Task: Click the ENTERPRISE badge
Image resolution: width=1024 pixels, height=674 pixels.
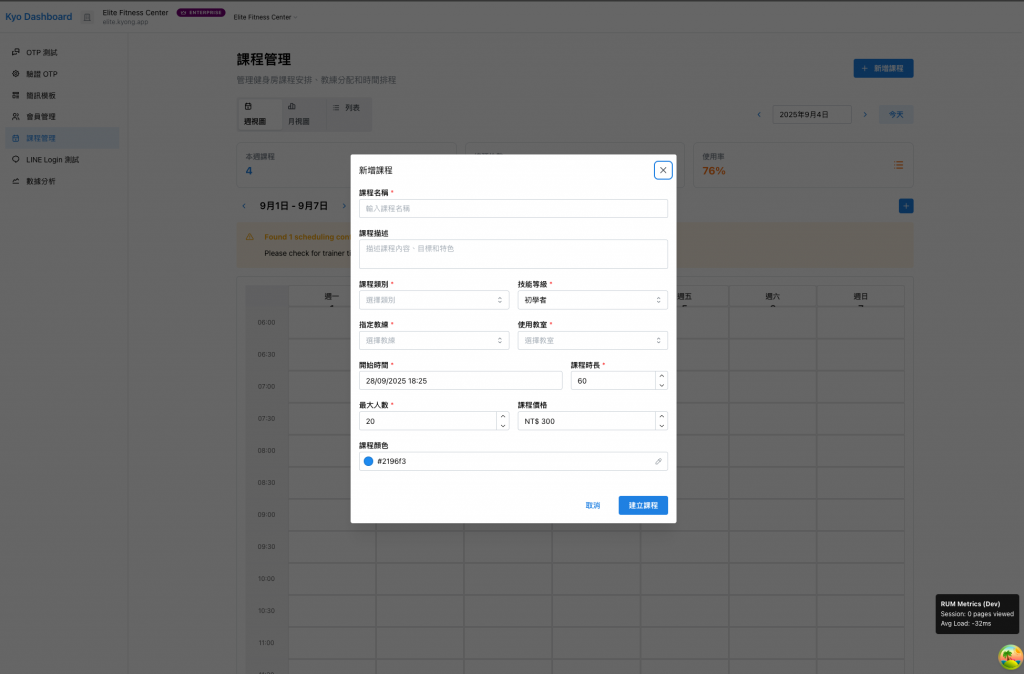Action: 201,12
